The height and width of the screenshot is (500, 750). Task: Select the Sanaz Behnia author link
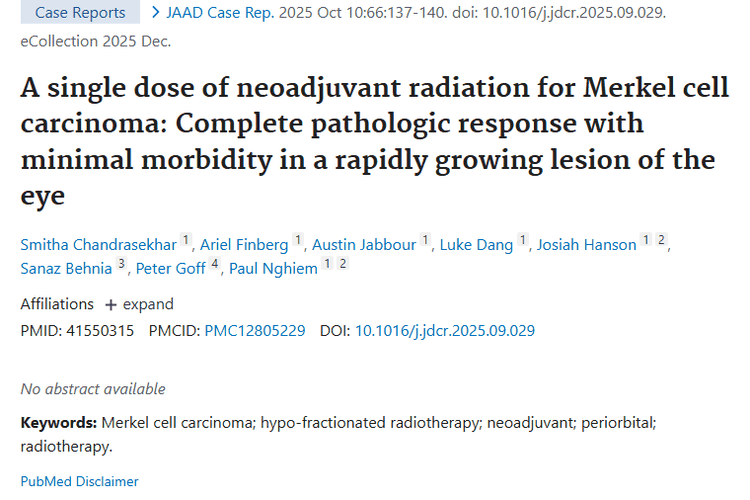click(x=66, y=268)
